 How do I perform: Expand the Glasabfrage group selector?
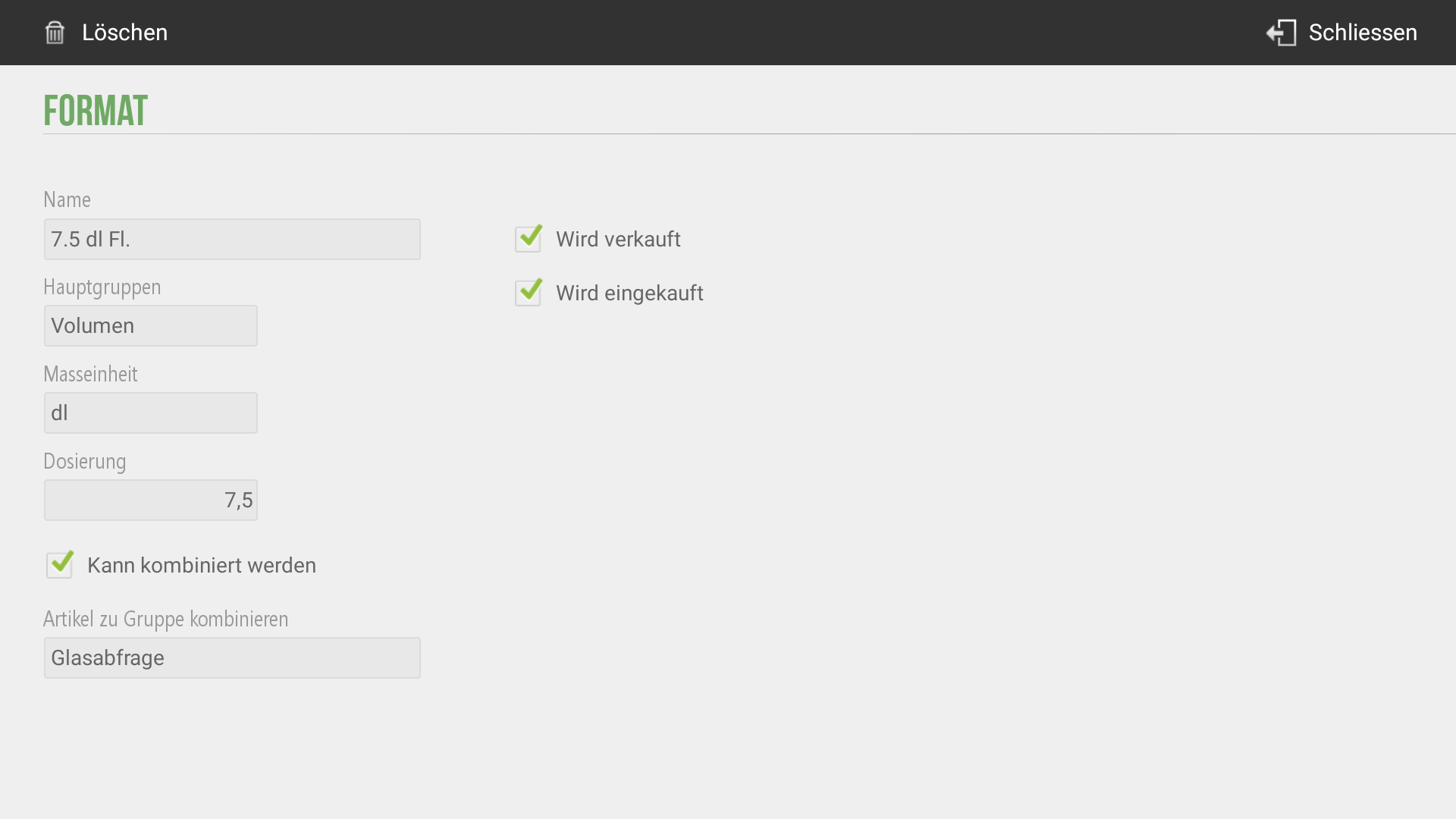coord(232,658)
